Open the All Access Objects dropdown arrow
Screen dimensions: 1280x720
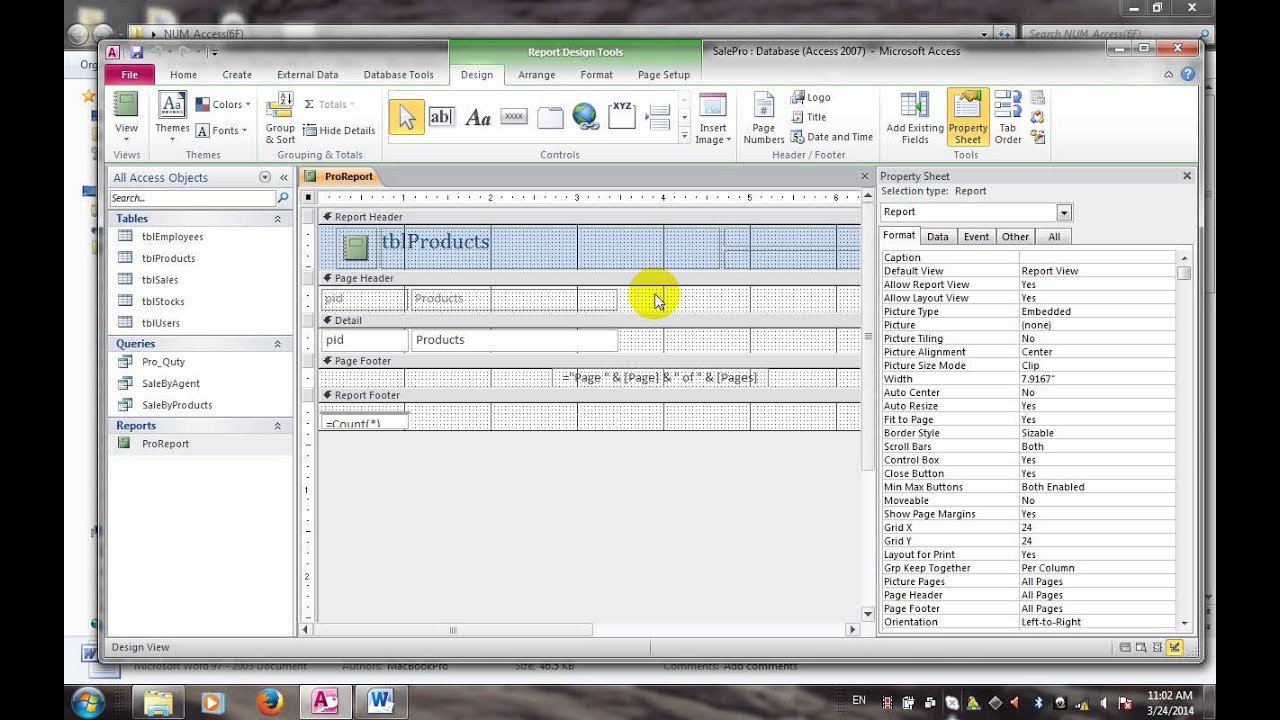(x=265, y=177)
